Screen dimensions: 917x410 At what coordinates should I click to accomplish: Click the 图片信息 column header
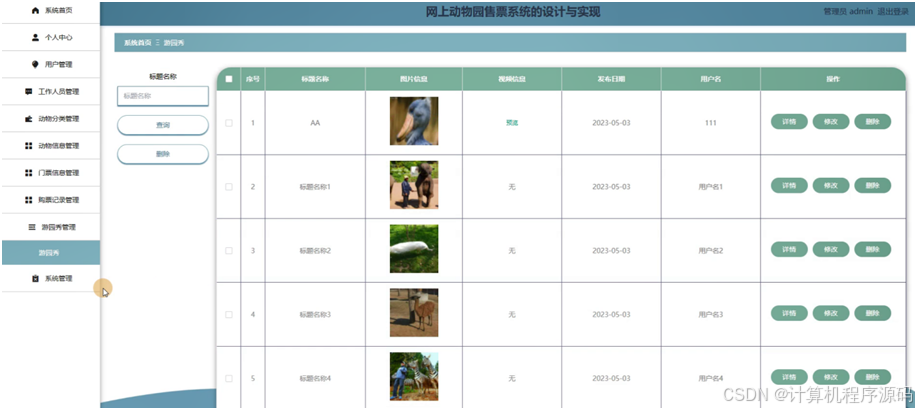(413, 79)
